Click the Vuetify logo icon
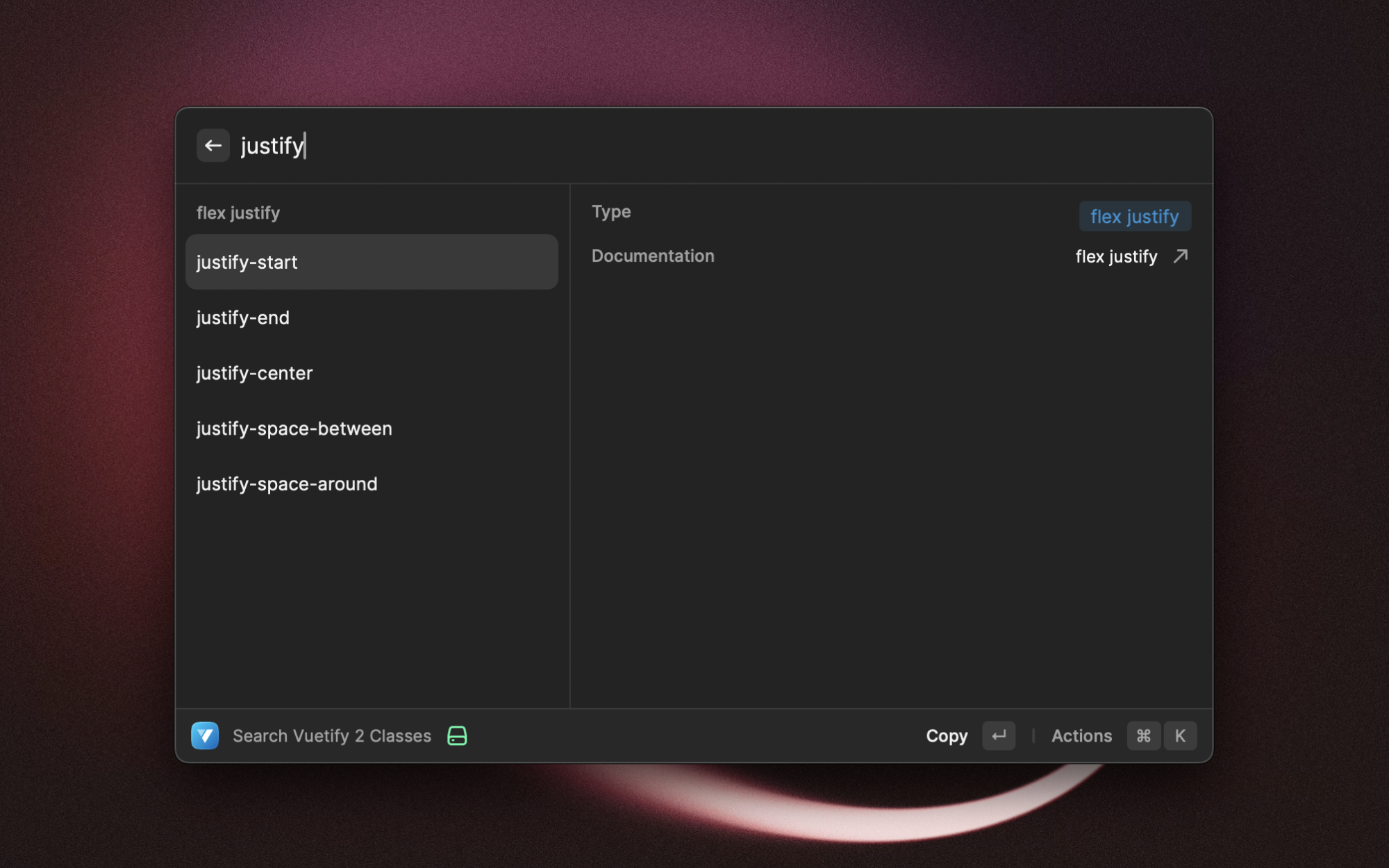The width and height of the screenshot is (1389, 868). click(x=205, y=735)
